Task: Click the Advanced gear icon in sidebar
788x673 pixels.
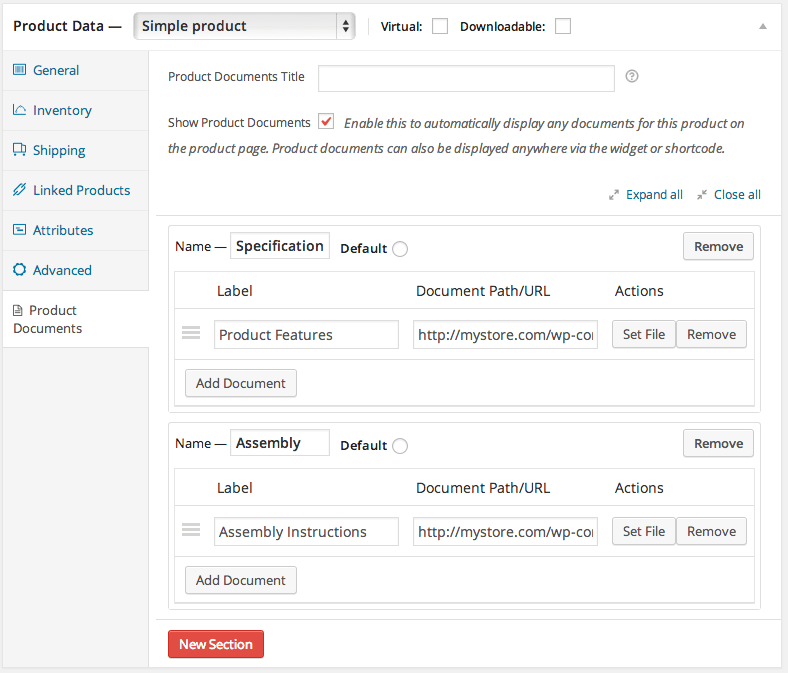Action: [19, 270]
